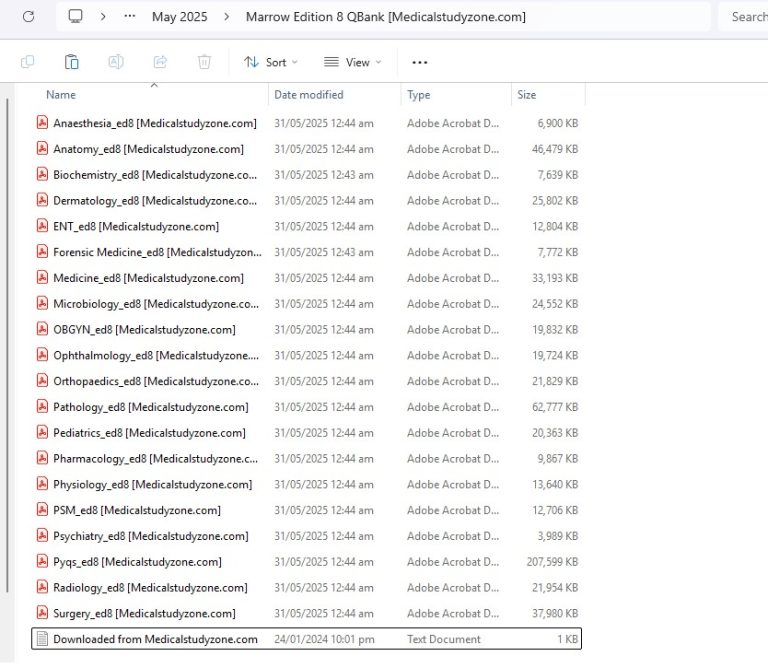The width and height of the screenshot is (768, 668).
Task: Click the This PC monitor icon in breadcrumb
Action: (76, 17)
